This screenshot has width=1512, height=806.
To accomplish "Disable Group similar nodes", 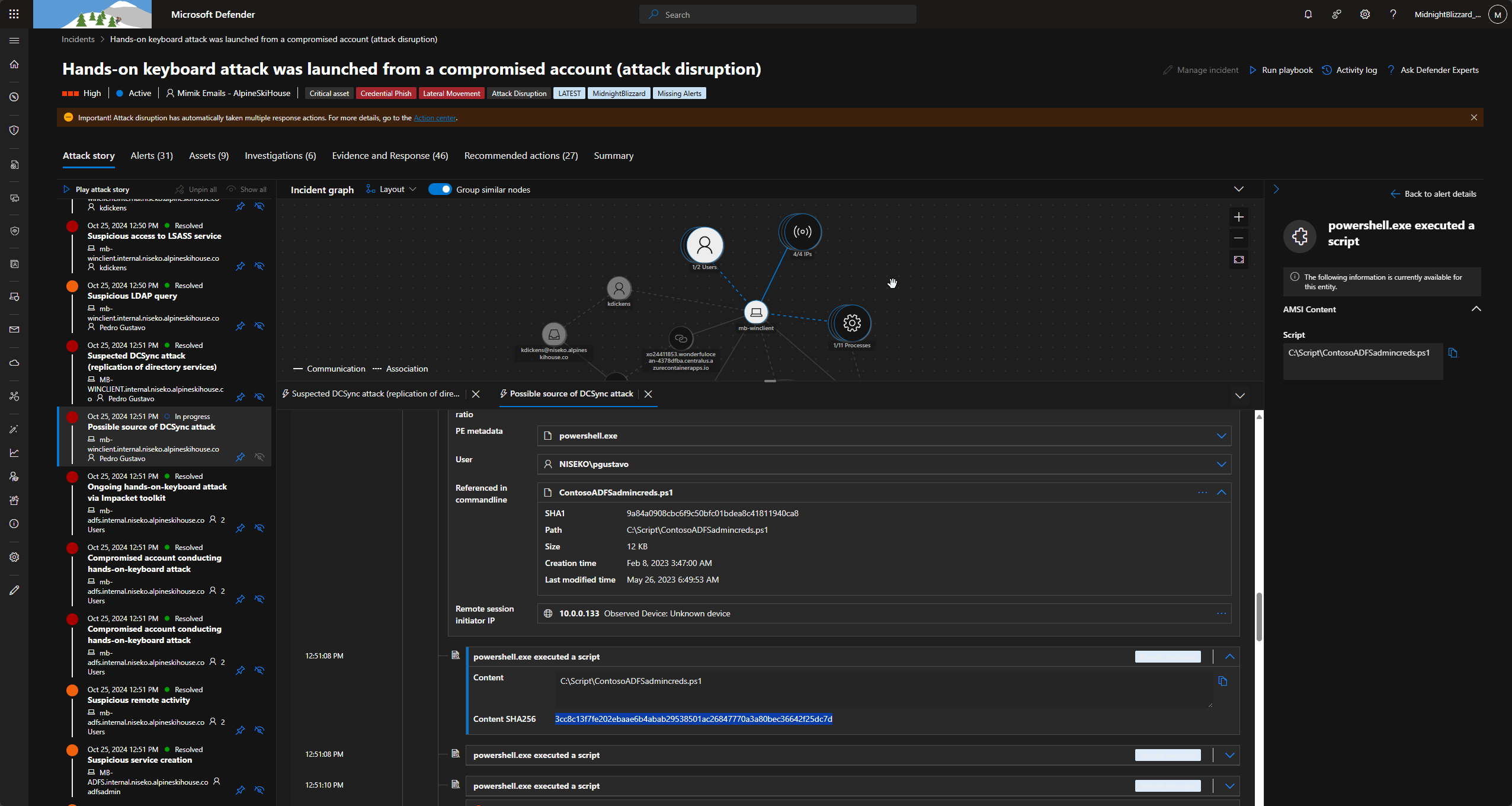I will pyautogui.click(x=440, y=189).
